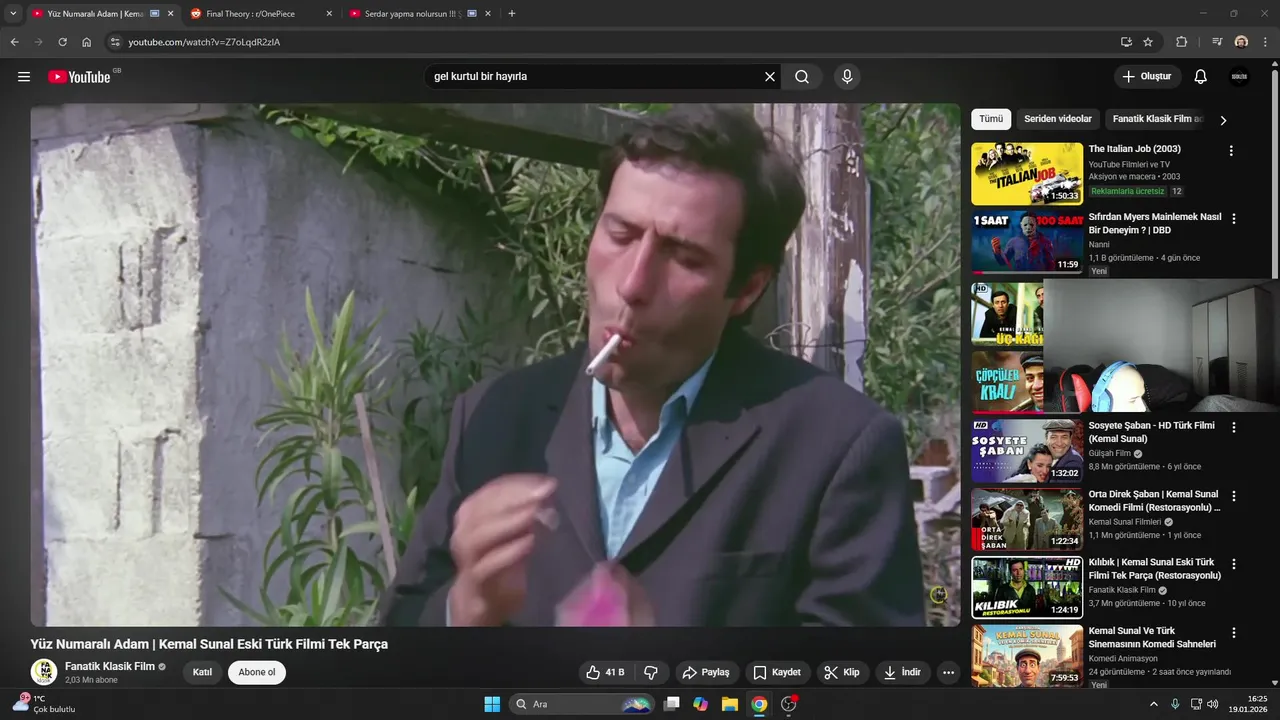Click the Gülşah Film channel name

(1110, 453)
